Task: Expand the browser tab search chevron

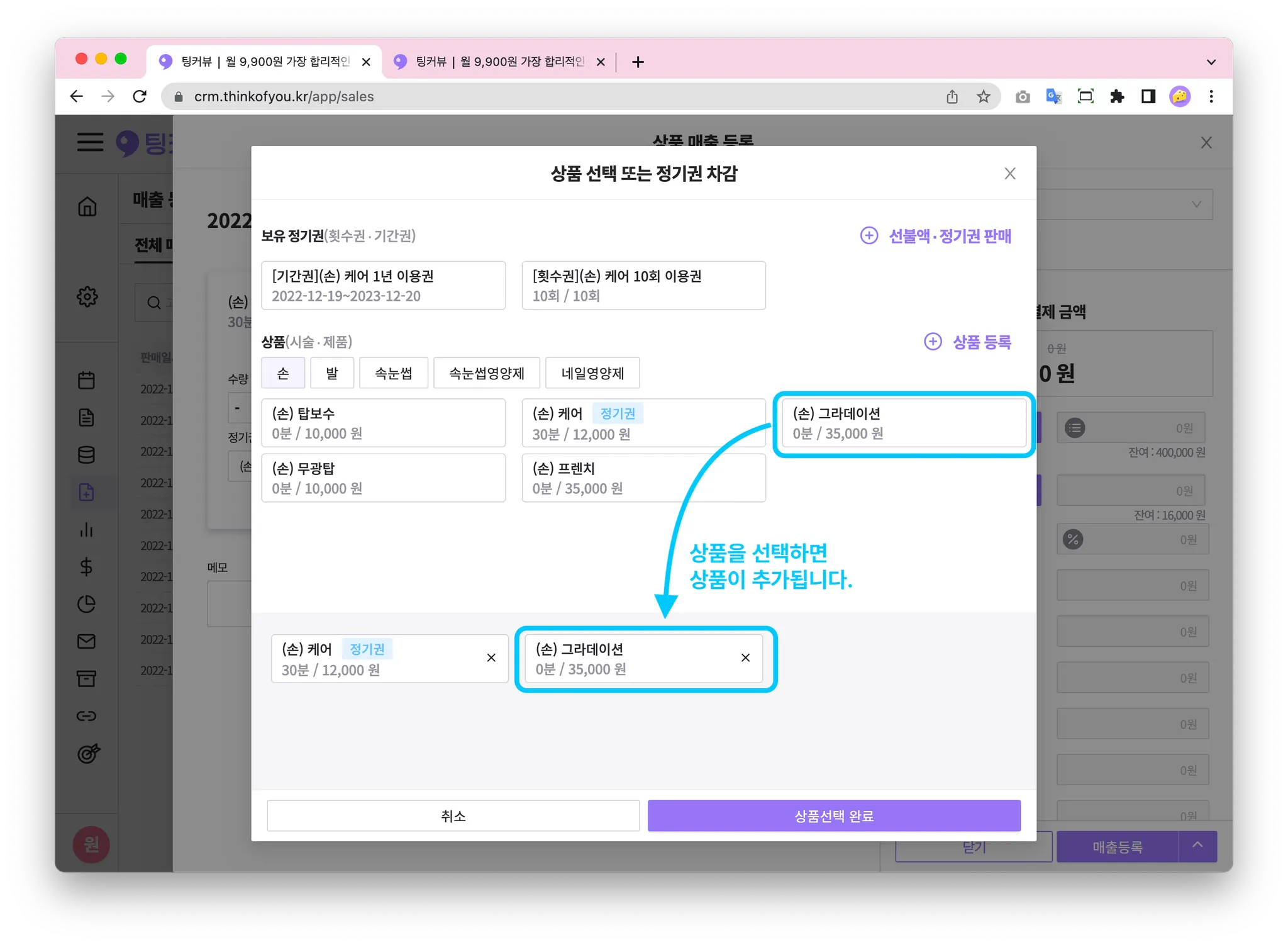Action: tap(1211, 62)
